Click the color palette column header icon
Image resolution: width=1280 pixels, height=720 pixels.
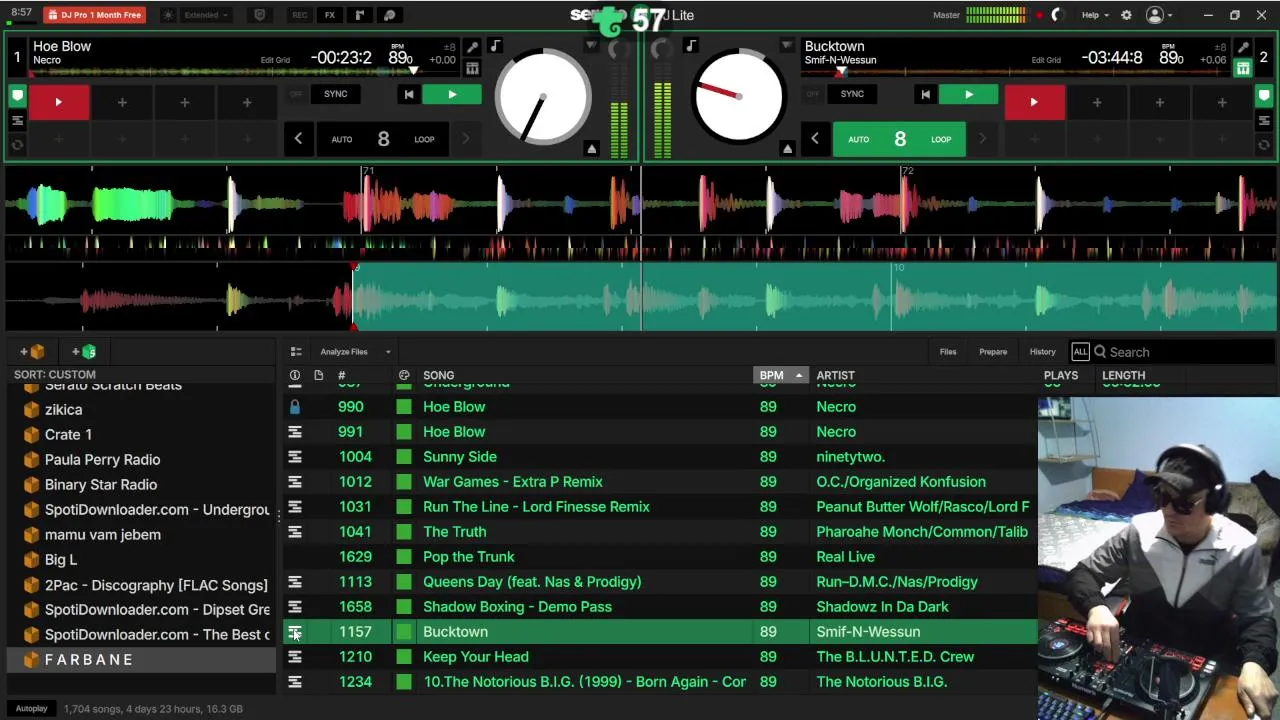click(x=404, y=375)
